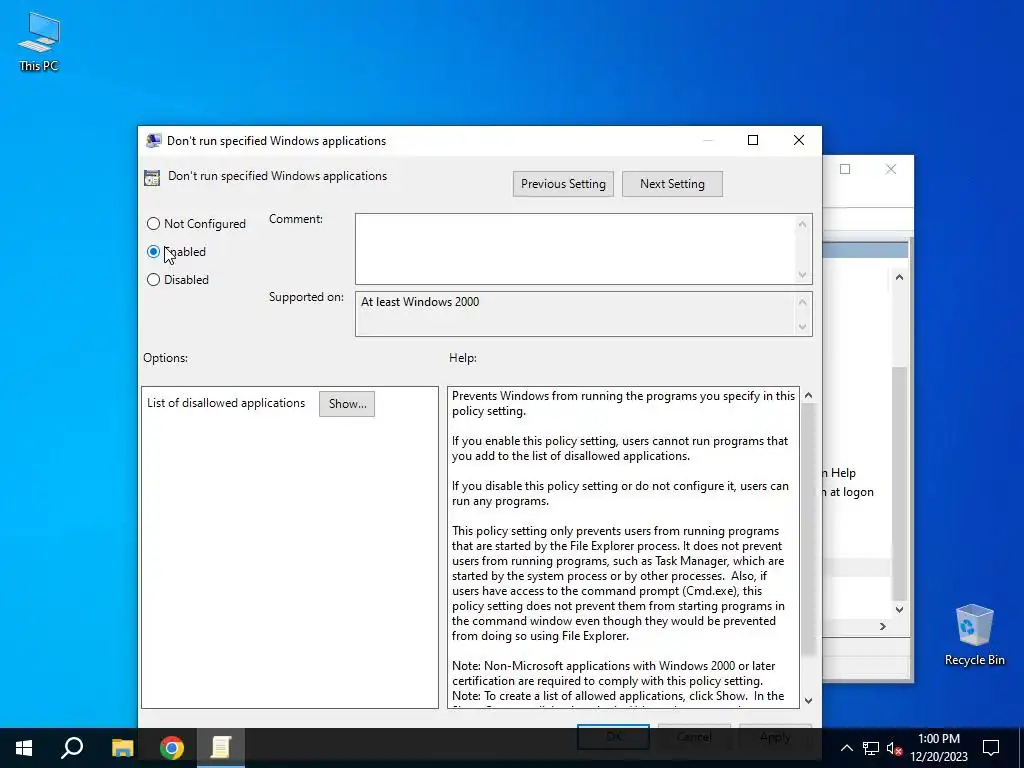The height and width of the screenshot is (768, 1024).
Task: Go to Next Setting
Action: pos(672,184)
